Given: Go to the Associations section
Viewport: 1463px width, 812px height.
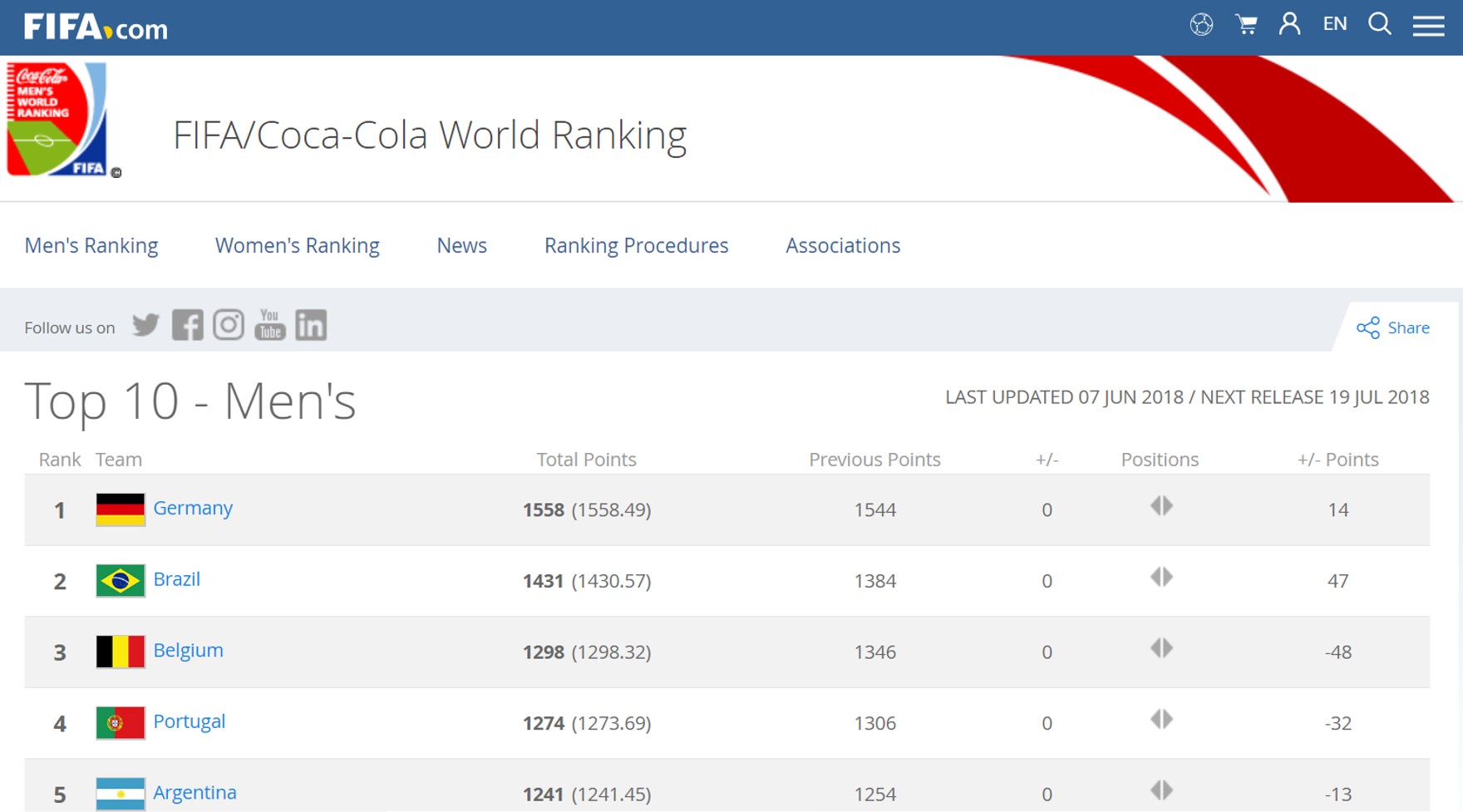Looking at the screenshot, I should pos(842,245).
